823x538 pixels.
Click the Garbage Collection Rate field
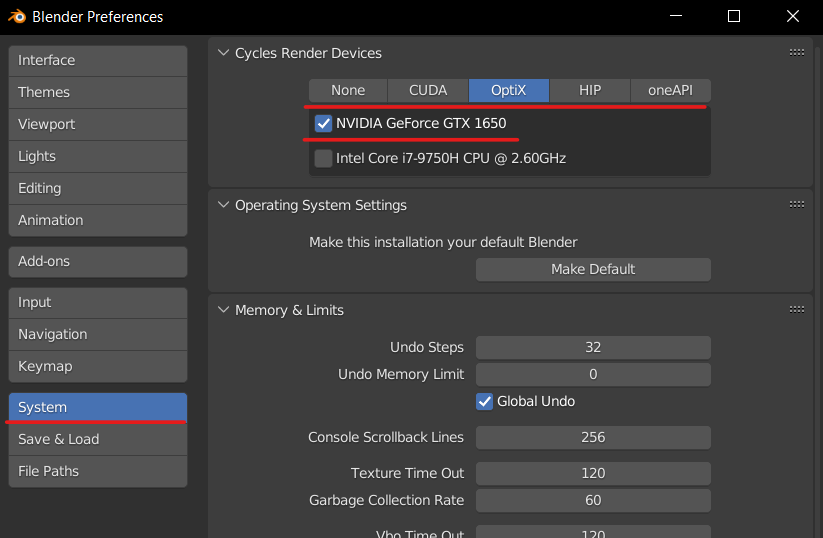coord(593,500)
